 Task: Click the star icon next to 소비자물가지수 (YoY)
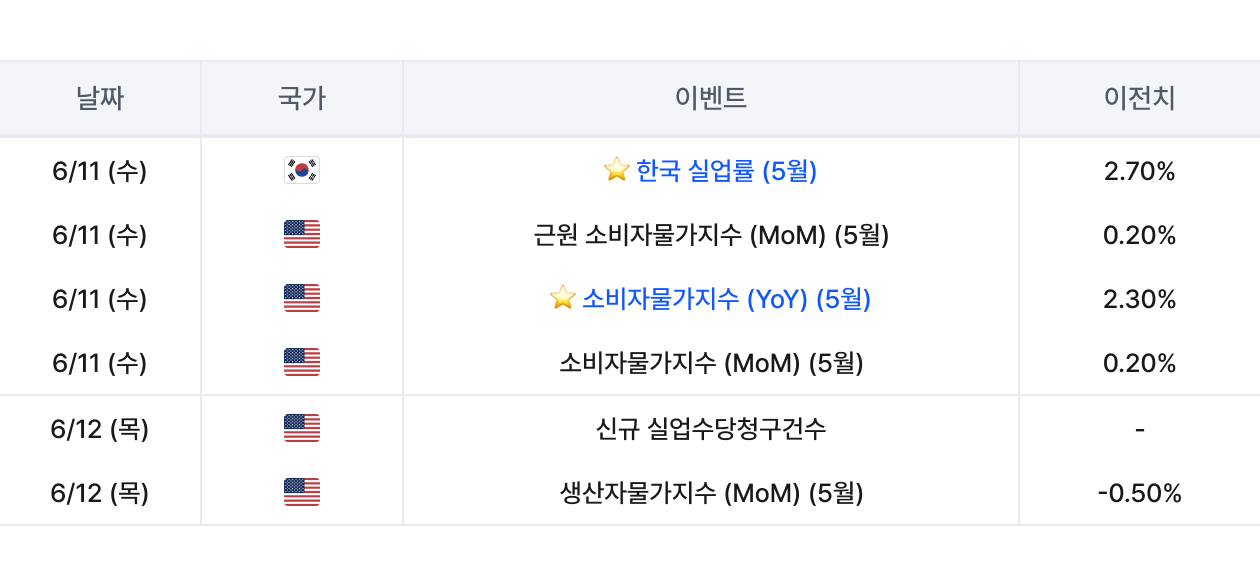[x=563, y=298]
